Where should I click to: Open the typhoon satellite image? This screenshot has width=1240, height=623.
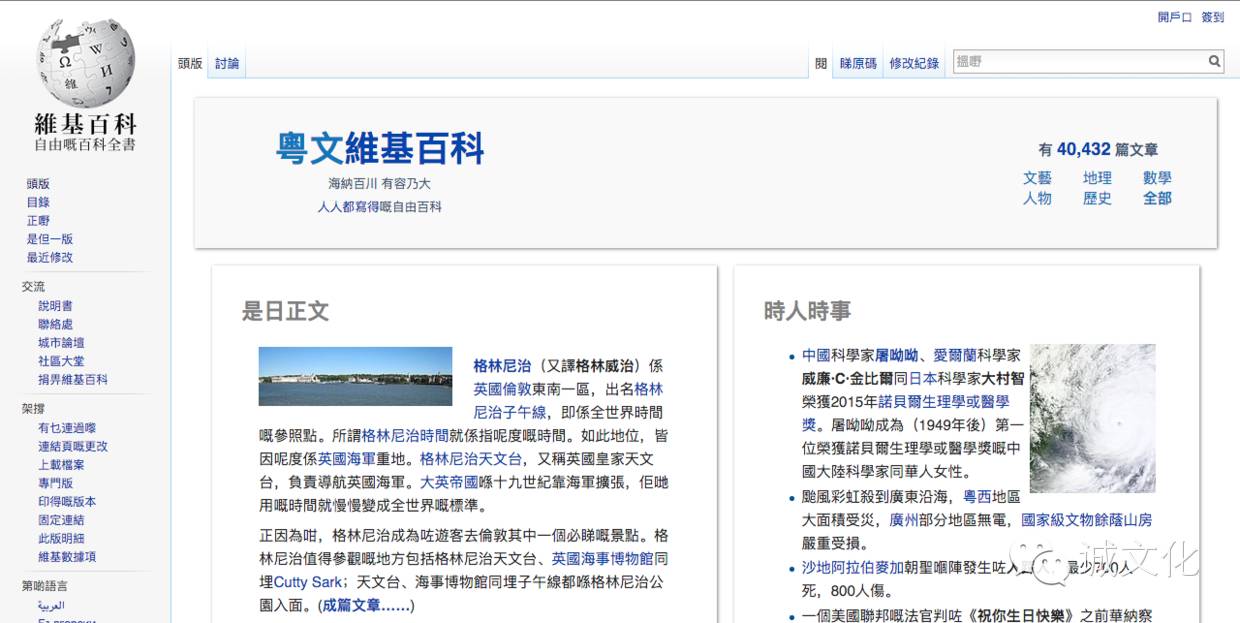[1093, 418]
